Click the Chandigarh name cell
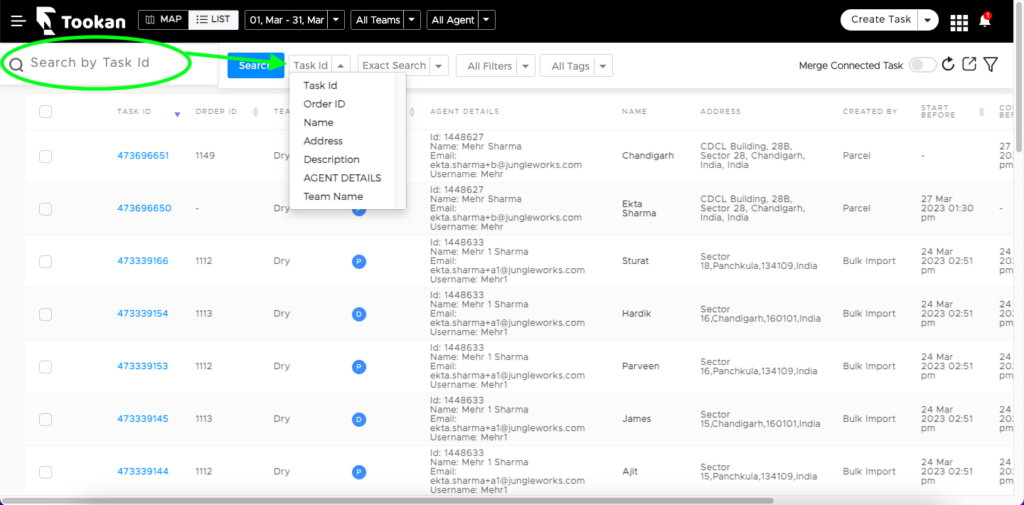The height and width of the screenshot is (505, 1024). [x=648, y=156]
